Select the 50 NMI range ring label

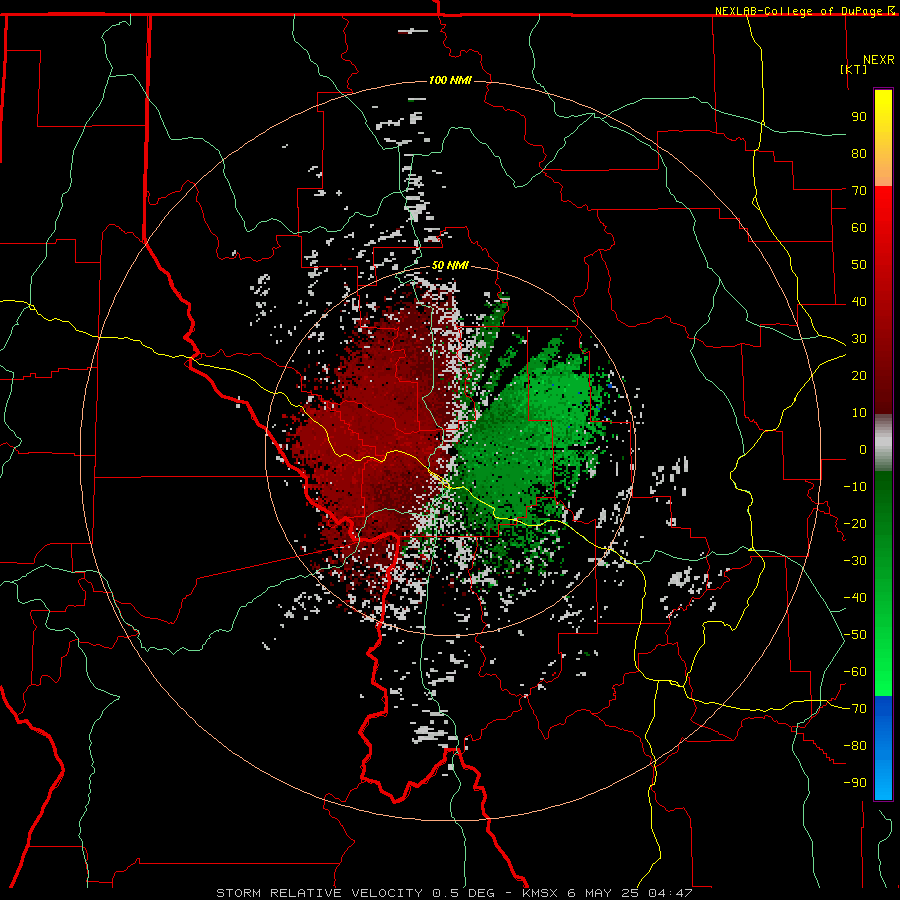point(450,265)
